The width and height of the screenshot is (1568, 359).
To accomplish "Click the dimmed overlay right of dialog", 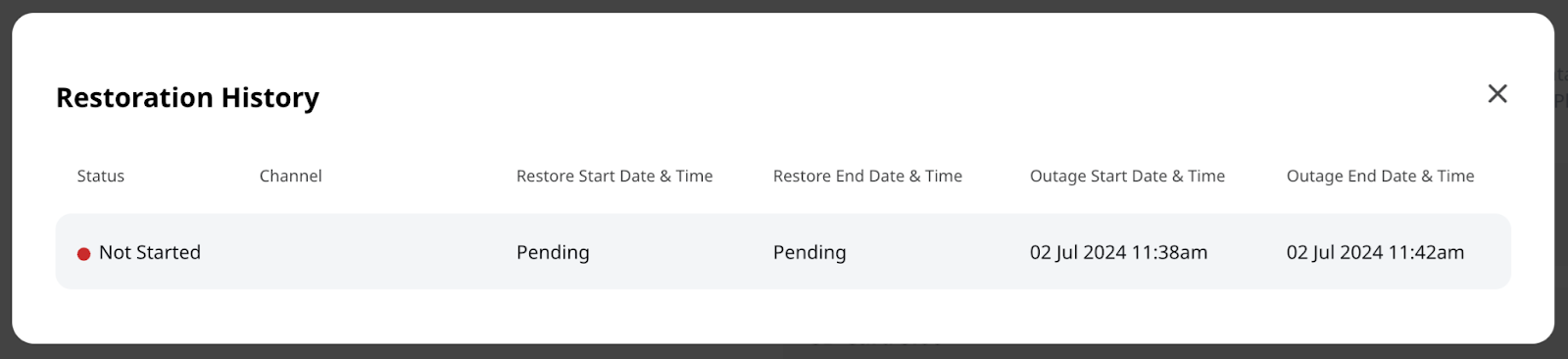I will point(1561,196).
